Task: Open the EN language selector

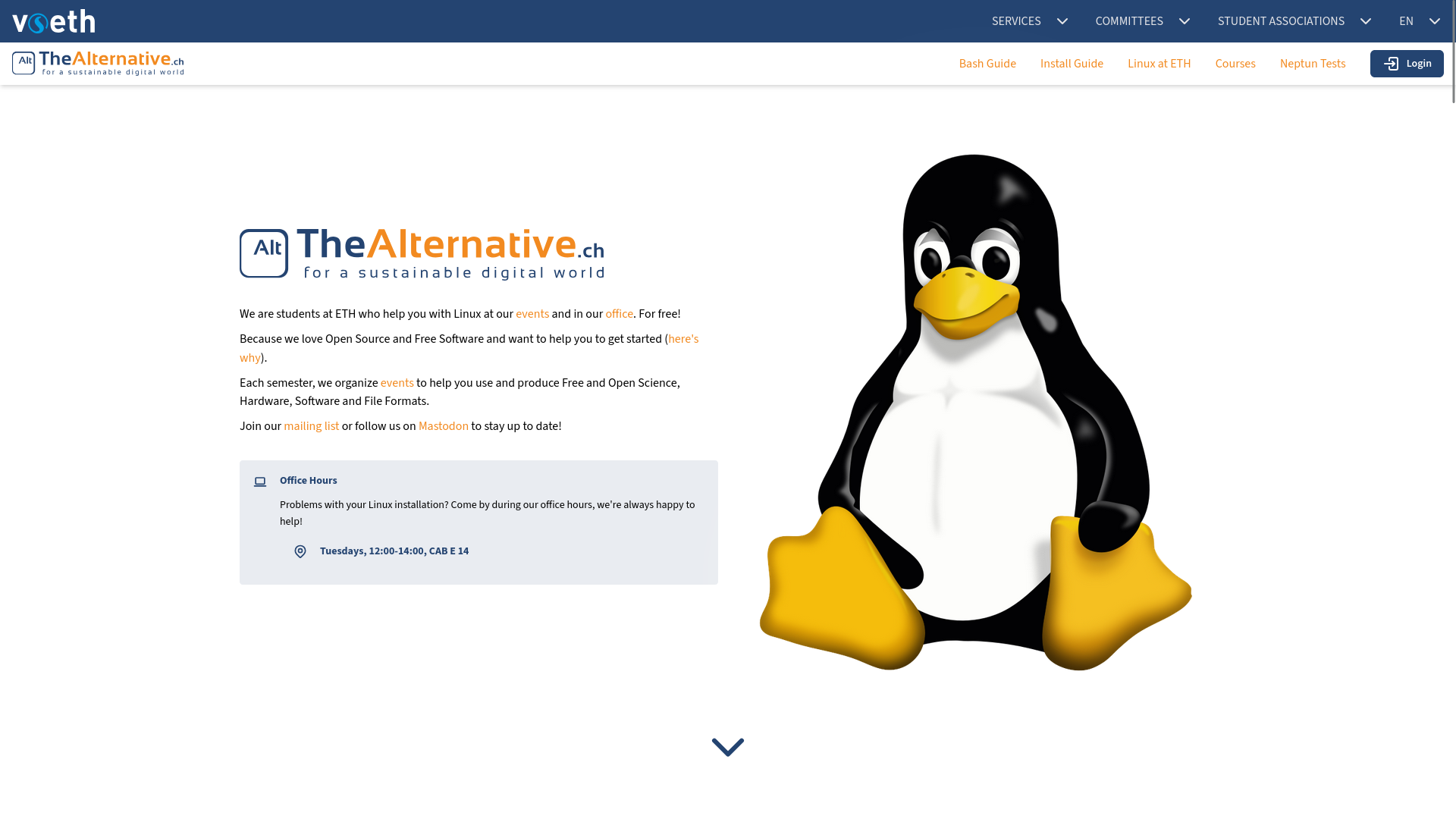Action: 1419,21
